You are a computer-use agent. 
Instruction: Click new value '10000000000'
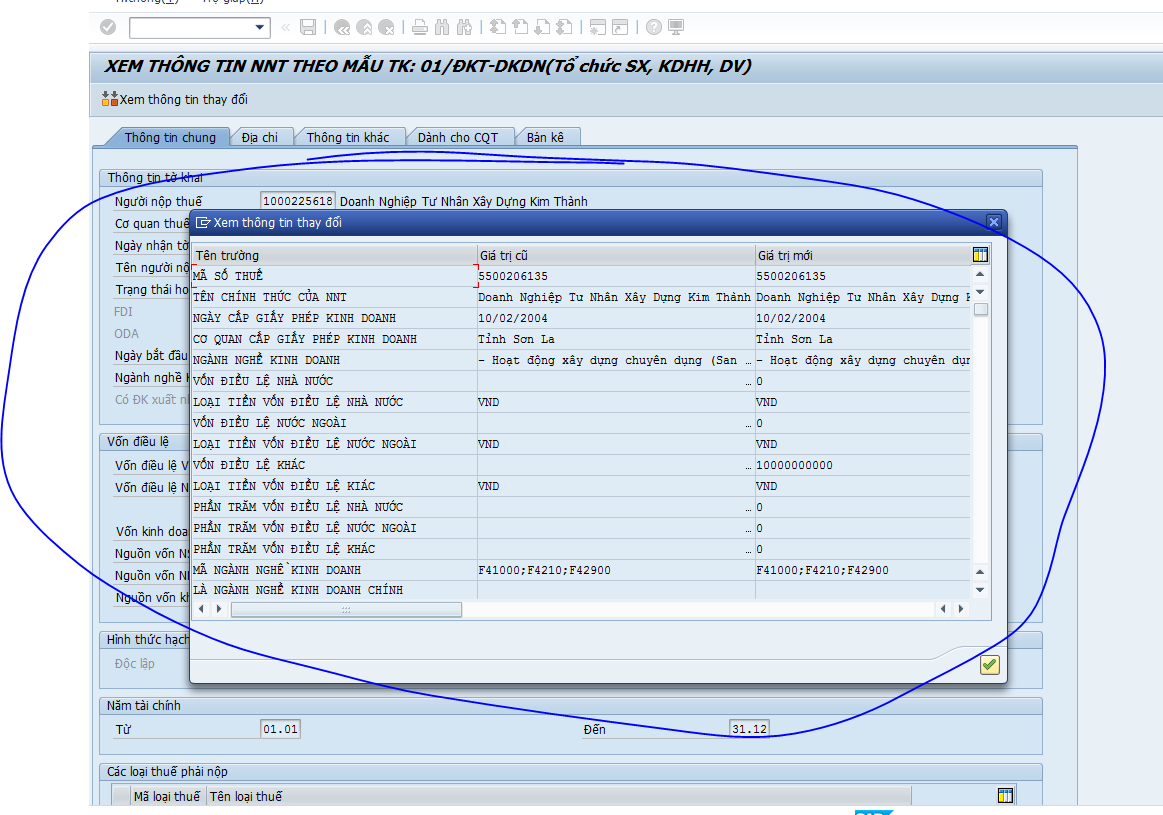863,465
